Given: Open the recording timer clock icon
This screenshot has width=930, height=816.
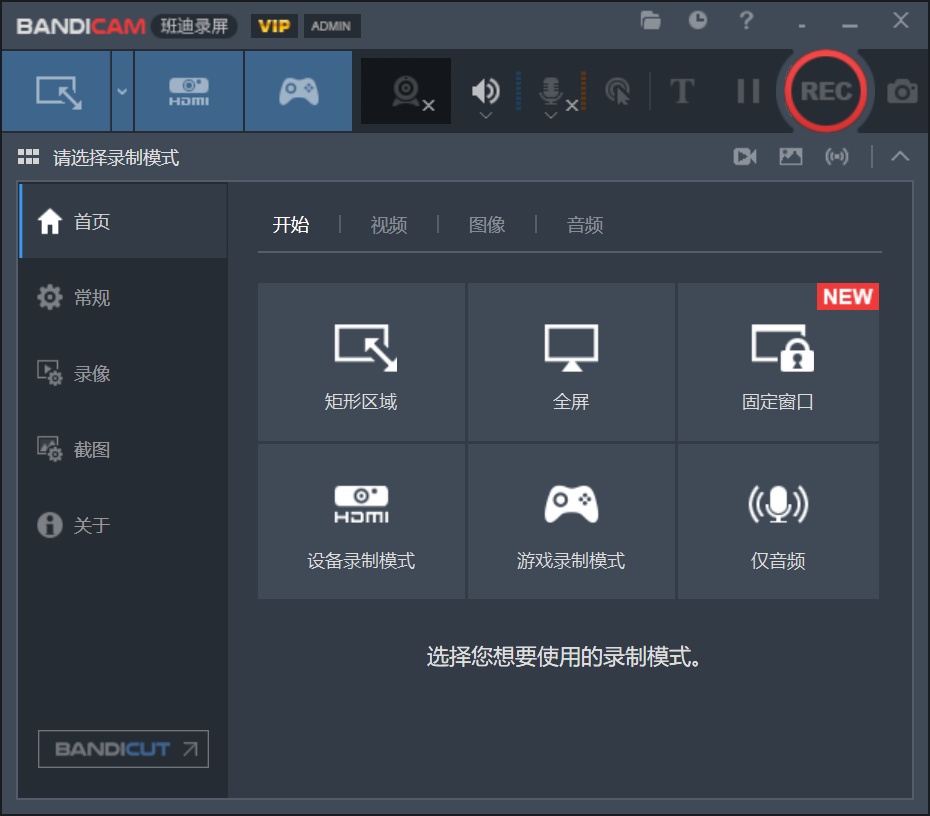Looking at the screenshot, I should tap(697, 20).
